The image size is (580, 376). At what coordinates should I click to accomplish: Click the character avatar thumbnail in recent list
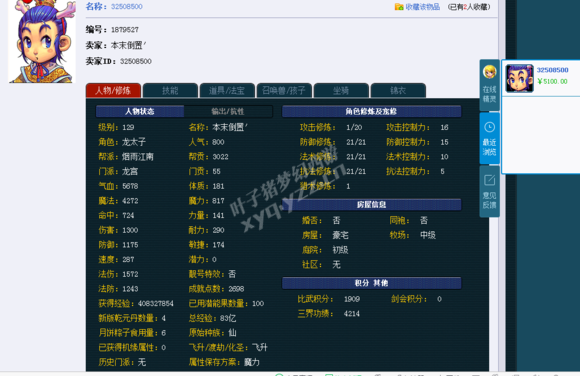(x=519, y=78)
